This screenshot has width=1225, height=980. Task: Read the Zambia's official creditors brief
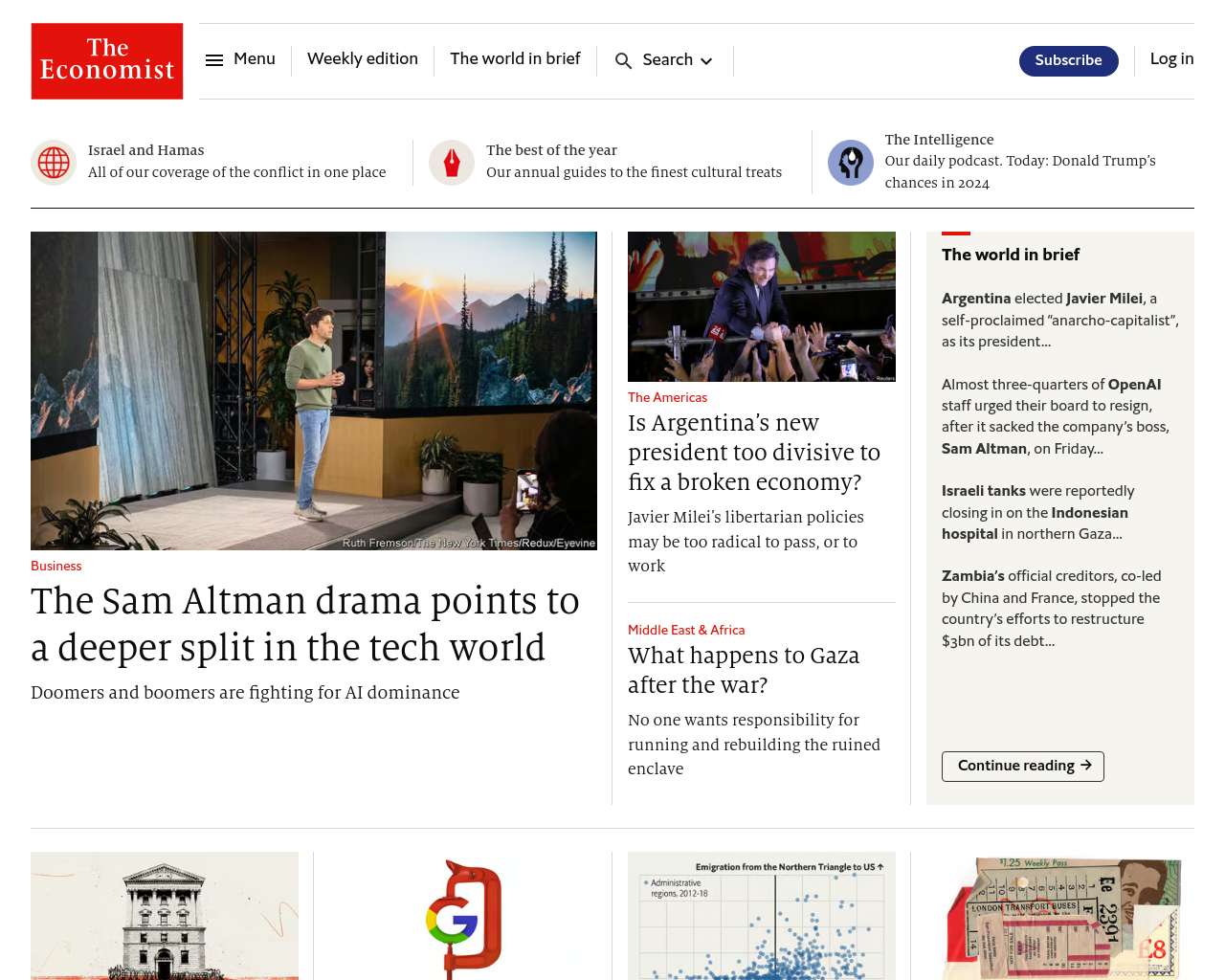(x=1052, y=609)
